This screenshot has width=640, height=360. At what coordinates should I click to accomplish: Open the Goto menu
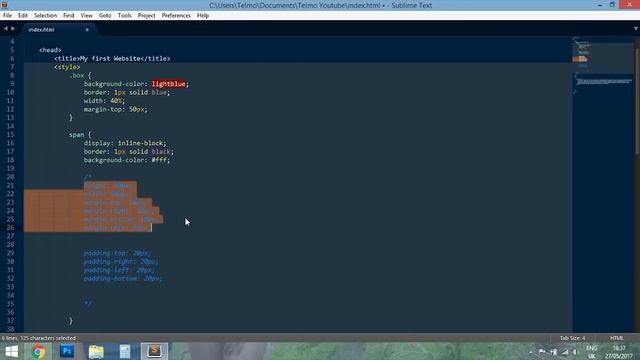pos(105,16)
